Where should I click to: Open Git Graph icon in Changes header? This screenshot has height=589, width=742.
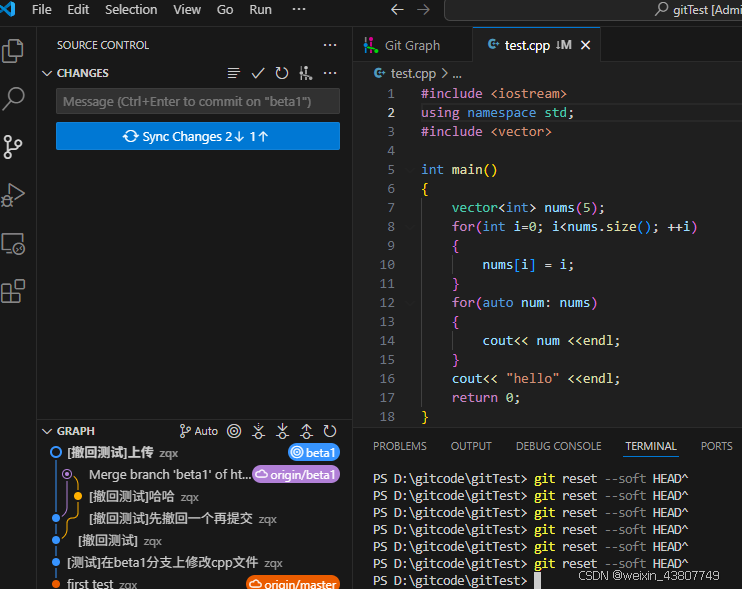coord(306,73)
